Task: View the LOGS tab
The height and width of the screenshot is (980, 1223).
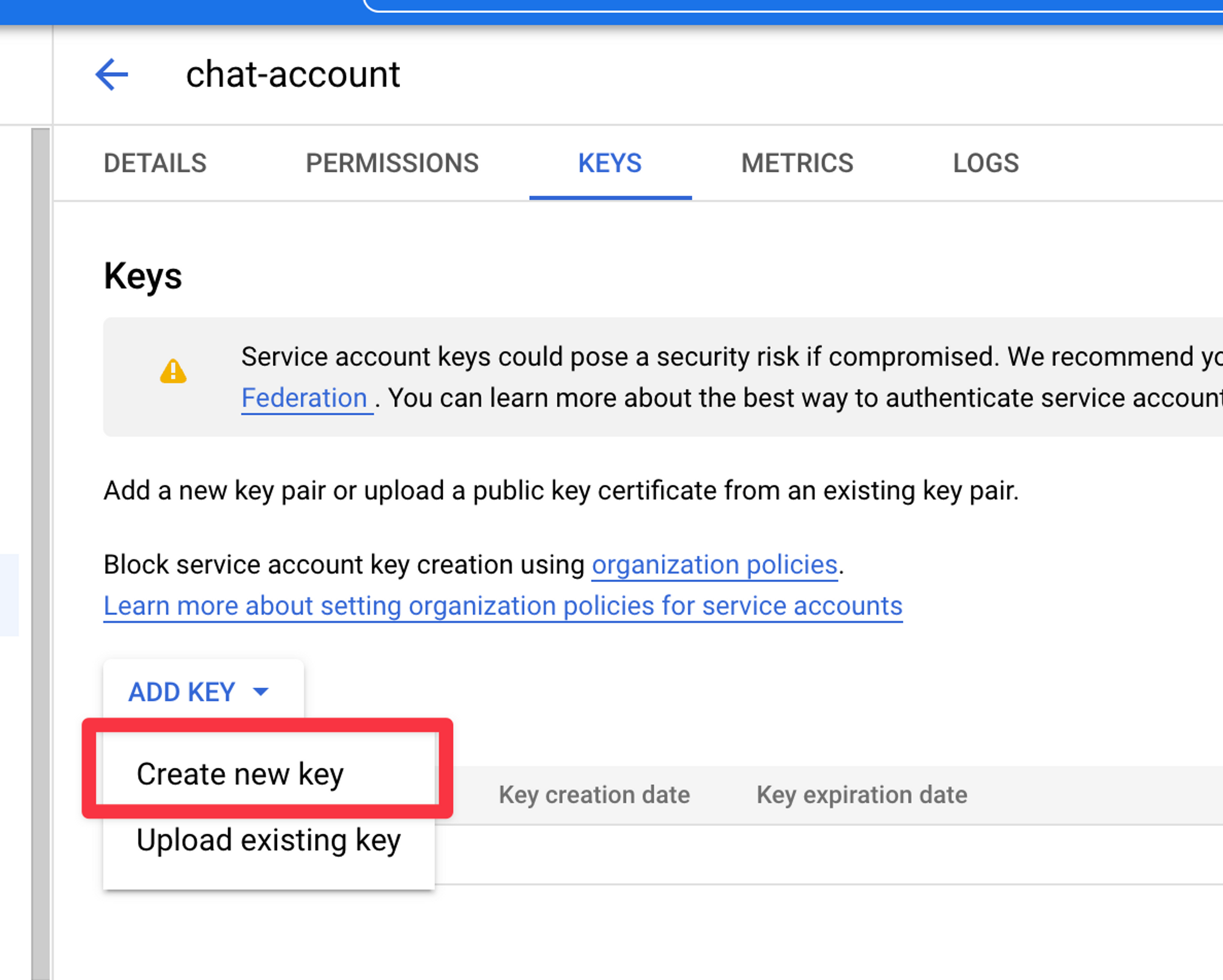Action: pos(986,163)
